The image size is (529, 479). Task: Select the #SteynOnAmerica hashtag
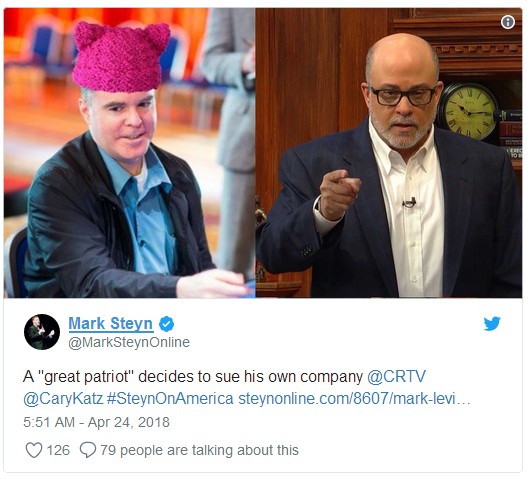170,399
